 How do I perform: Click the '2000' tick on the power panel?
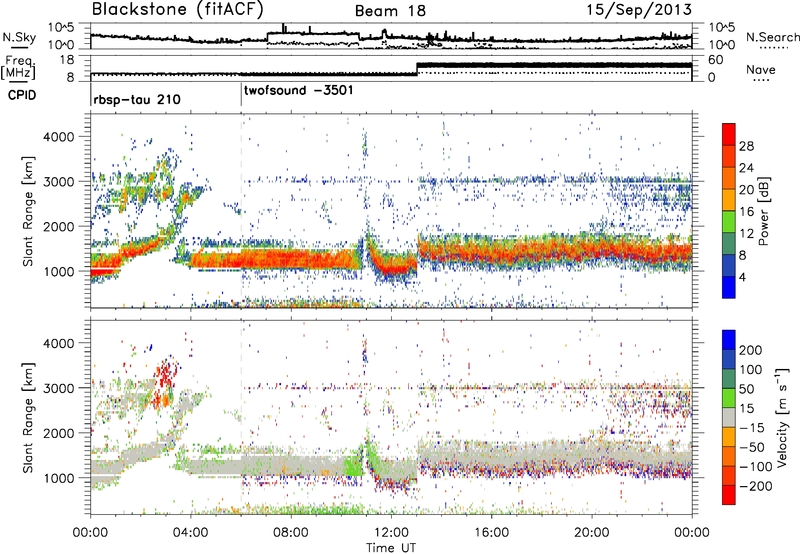pos(58,226)
